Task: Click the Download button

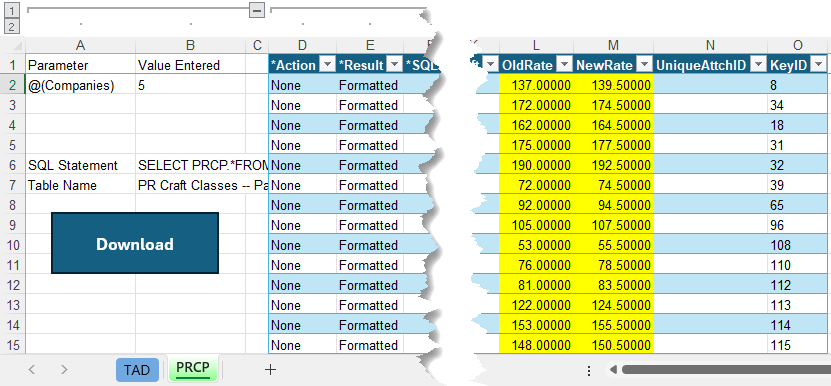Action: coord(135,243)
